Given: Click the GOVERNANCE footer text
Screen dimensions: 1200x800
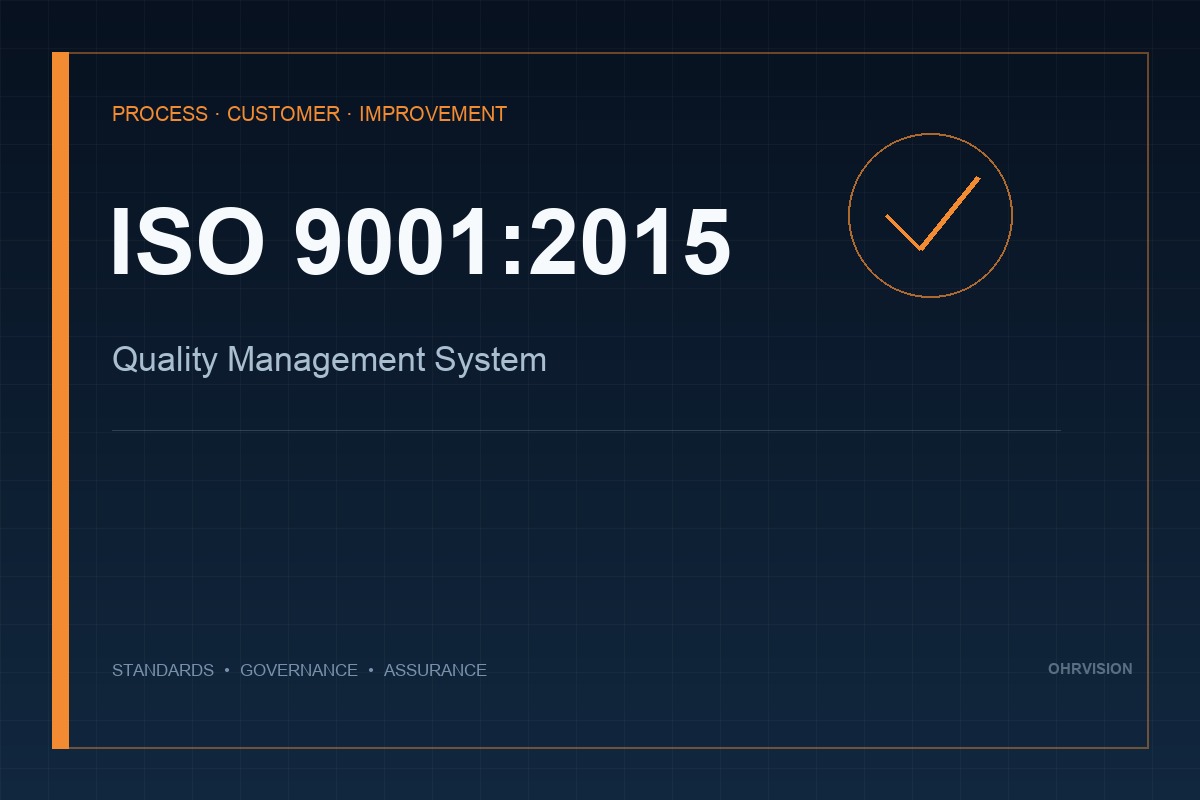Looking at the screenshot, I should coord(299,670).
